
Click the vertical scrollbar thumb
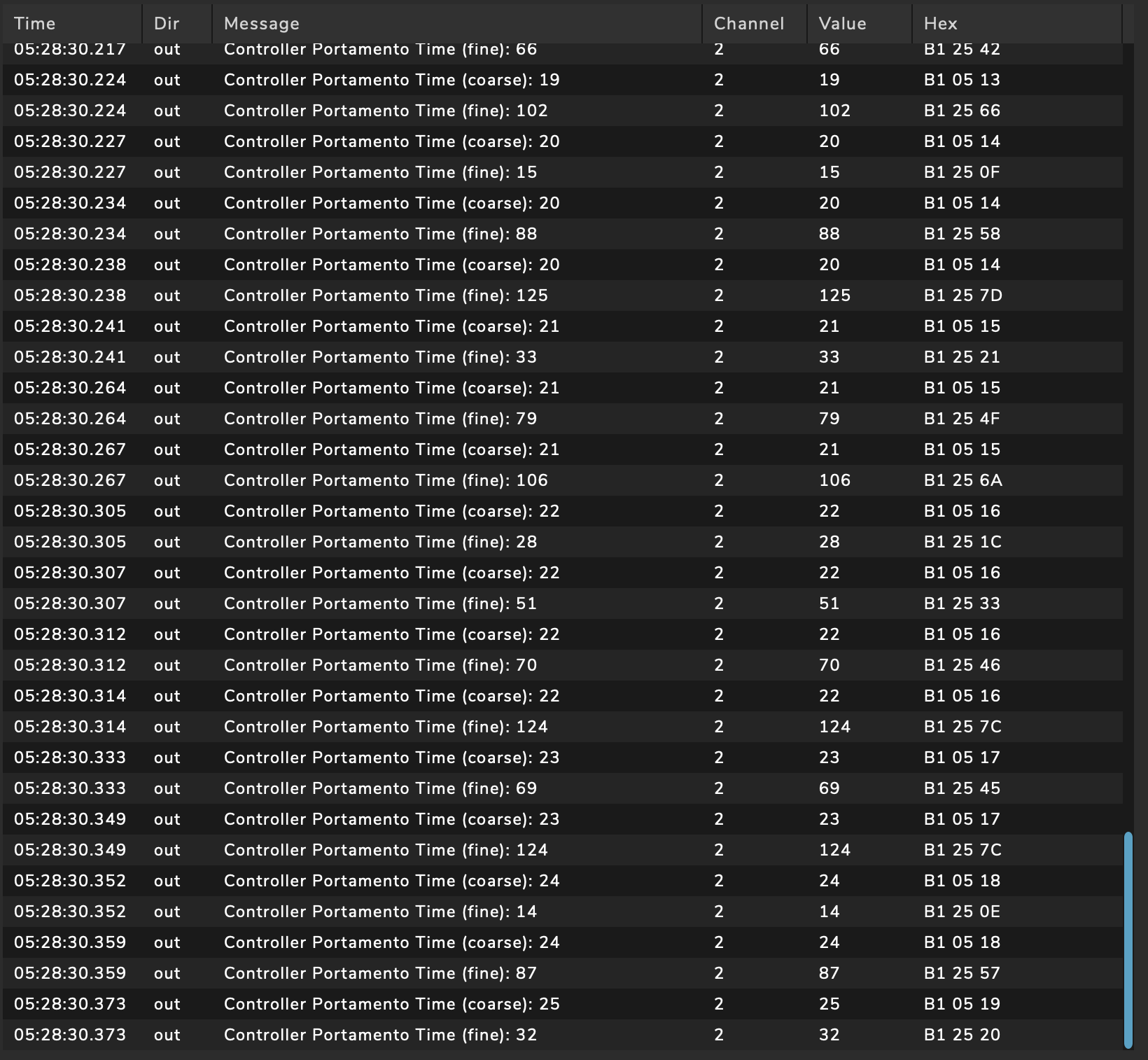(x=1128, y=940)
